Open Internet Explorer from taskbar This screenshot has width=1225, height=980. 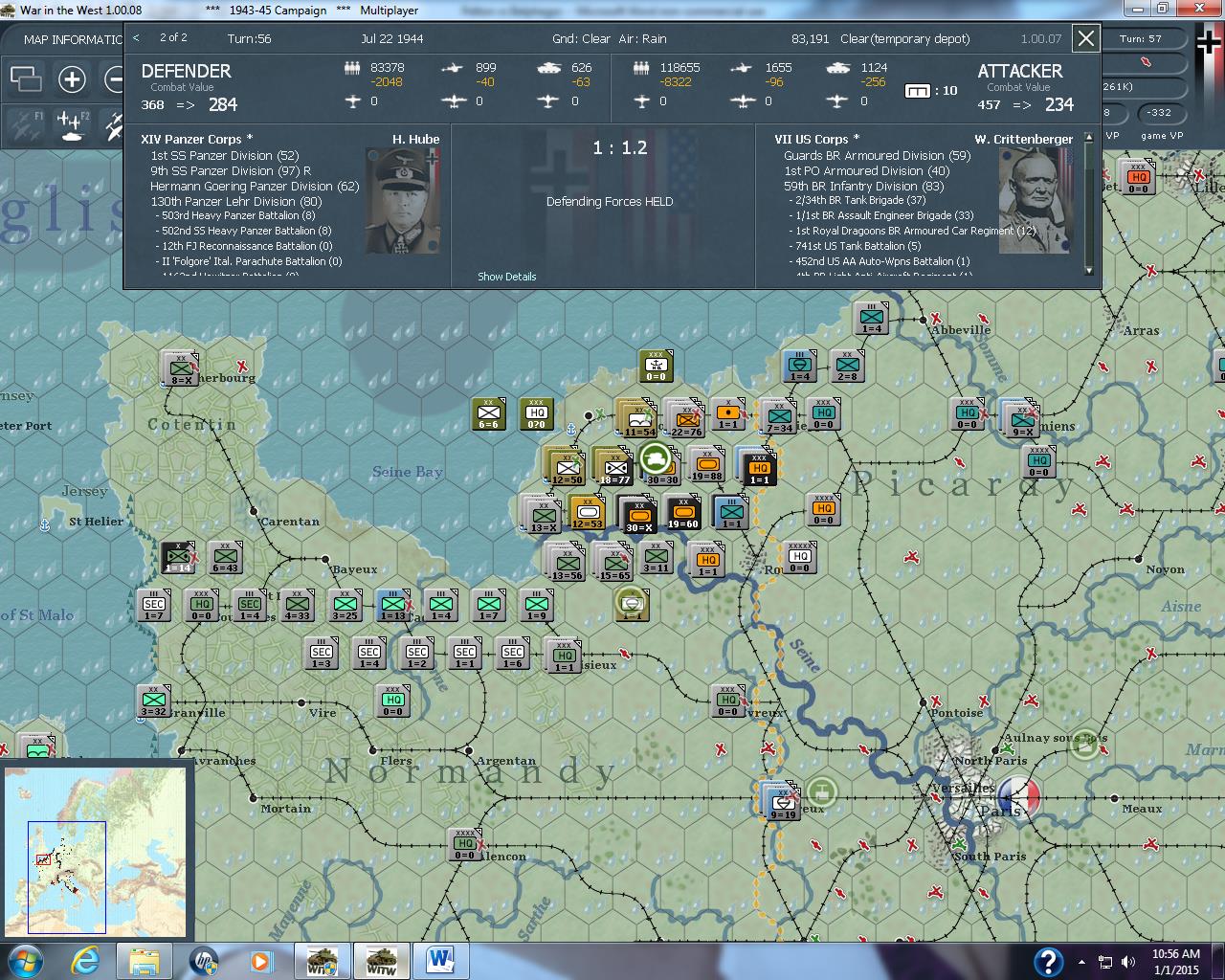(x=87, y=961)
